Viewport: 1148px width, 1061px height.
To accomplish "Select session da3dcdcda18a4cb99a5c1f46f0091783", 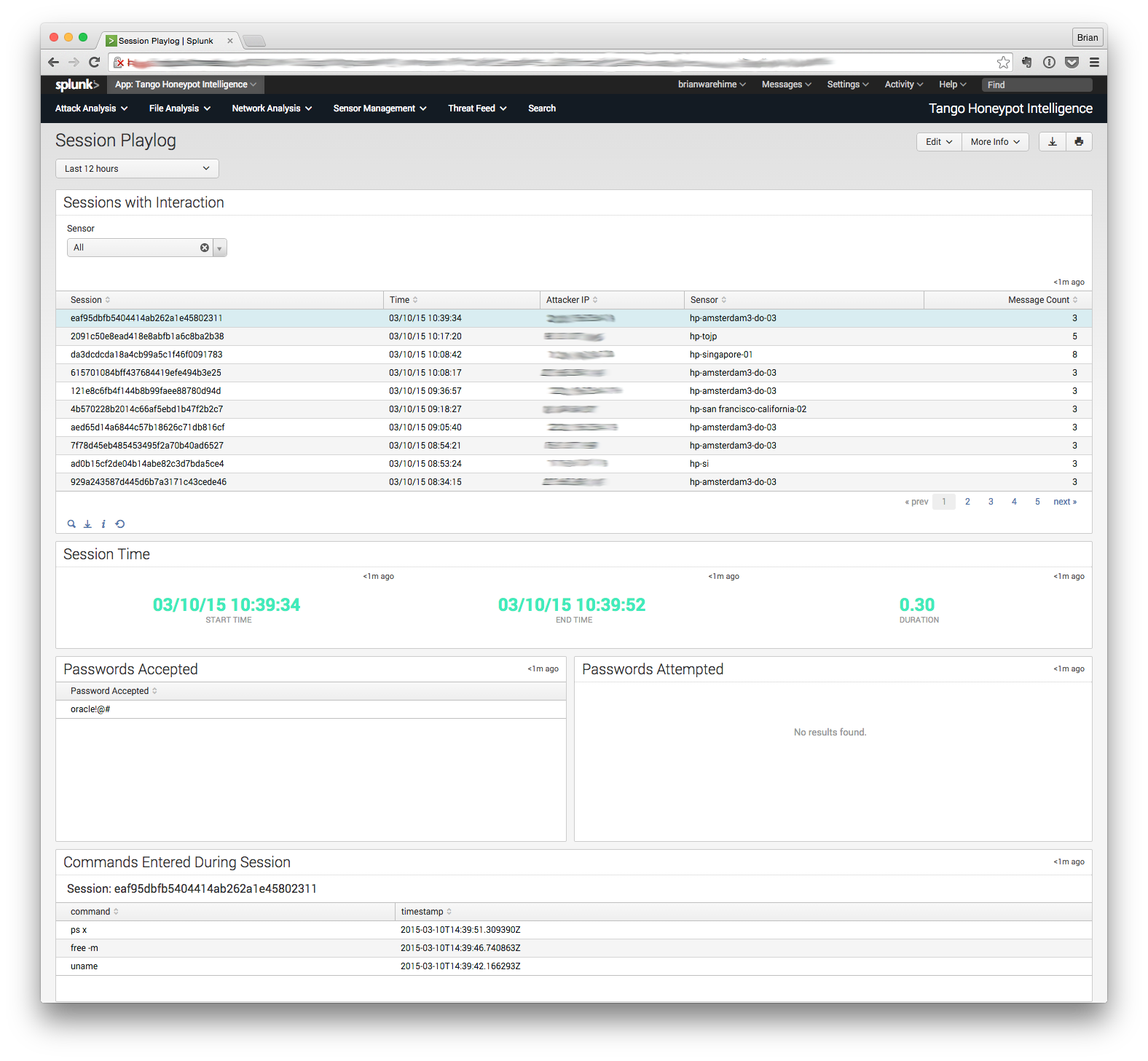I will click(x=146, y=355).
